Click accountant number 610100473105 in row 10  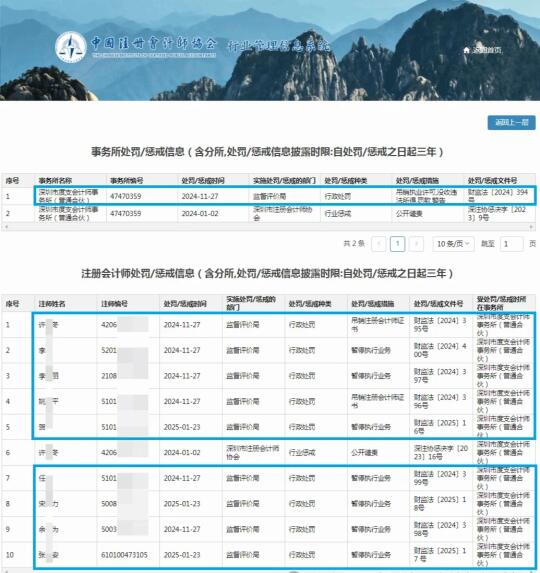[124, 555]
